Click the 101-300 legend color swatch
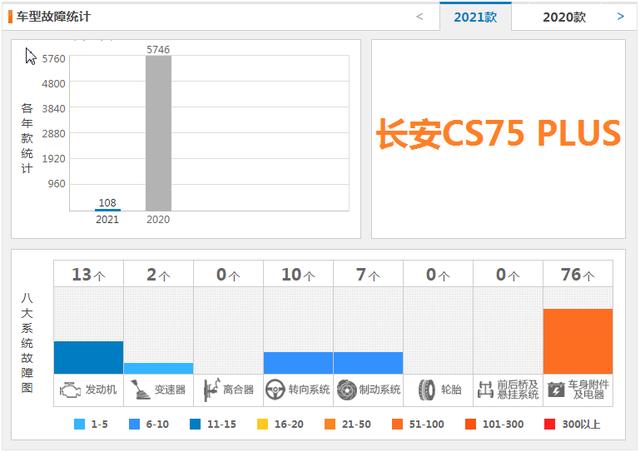 coord(471,424)
